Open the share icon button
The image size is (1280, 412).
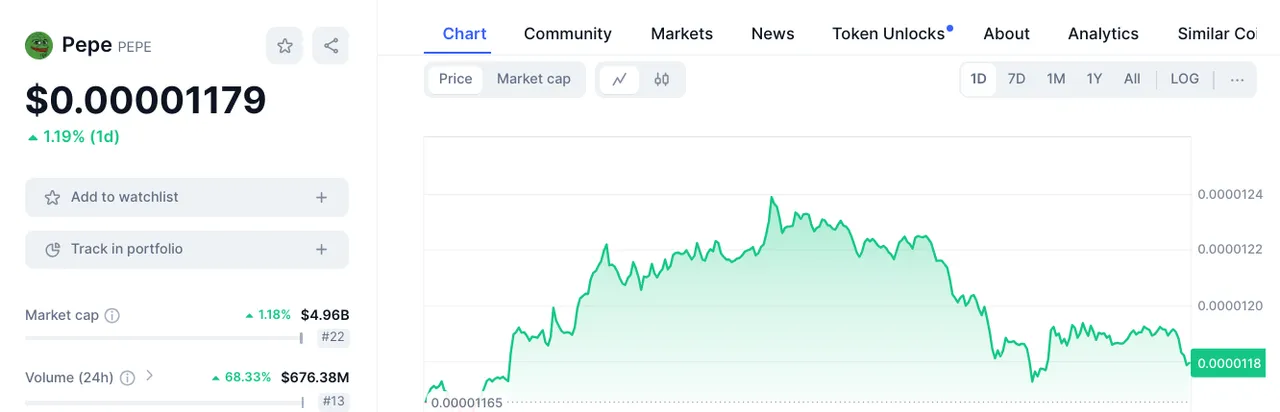(x=331, y=45)
